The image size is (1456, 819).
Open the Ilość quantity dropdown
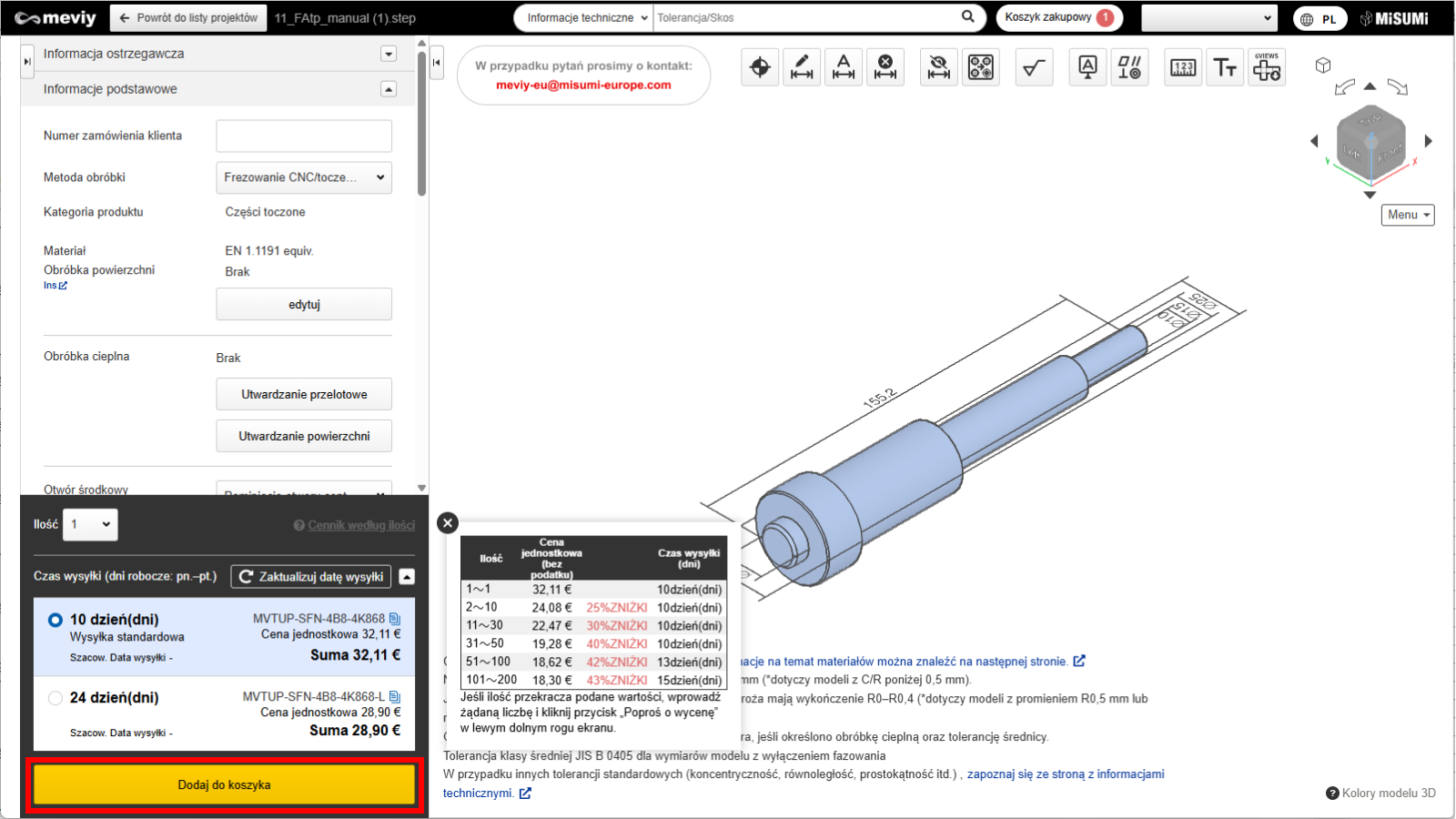click(x=90, y=524)
